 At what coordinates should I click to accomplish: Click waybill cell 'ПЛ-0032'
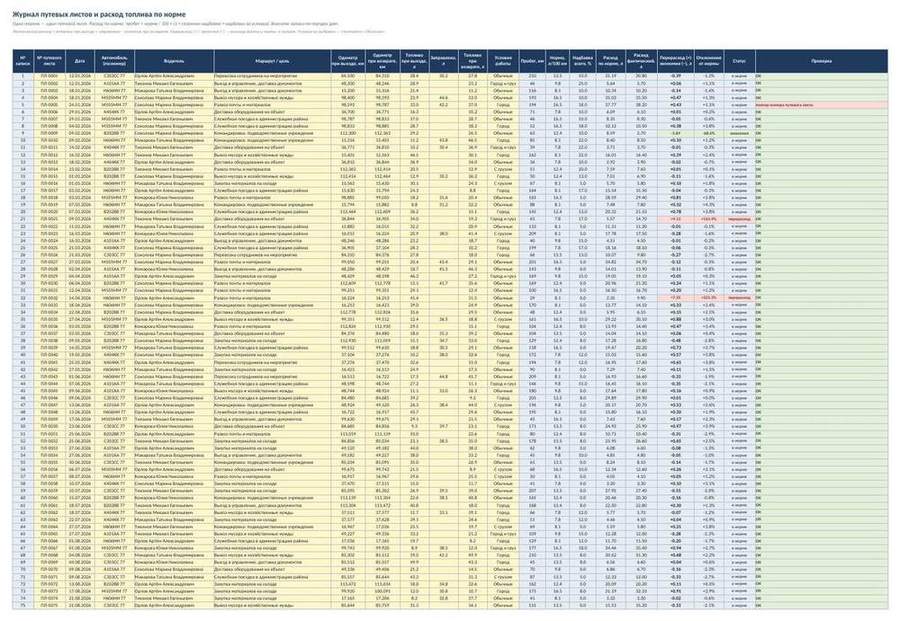pyautogui.click(x=49, y=298)
